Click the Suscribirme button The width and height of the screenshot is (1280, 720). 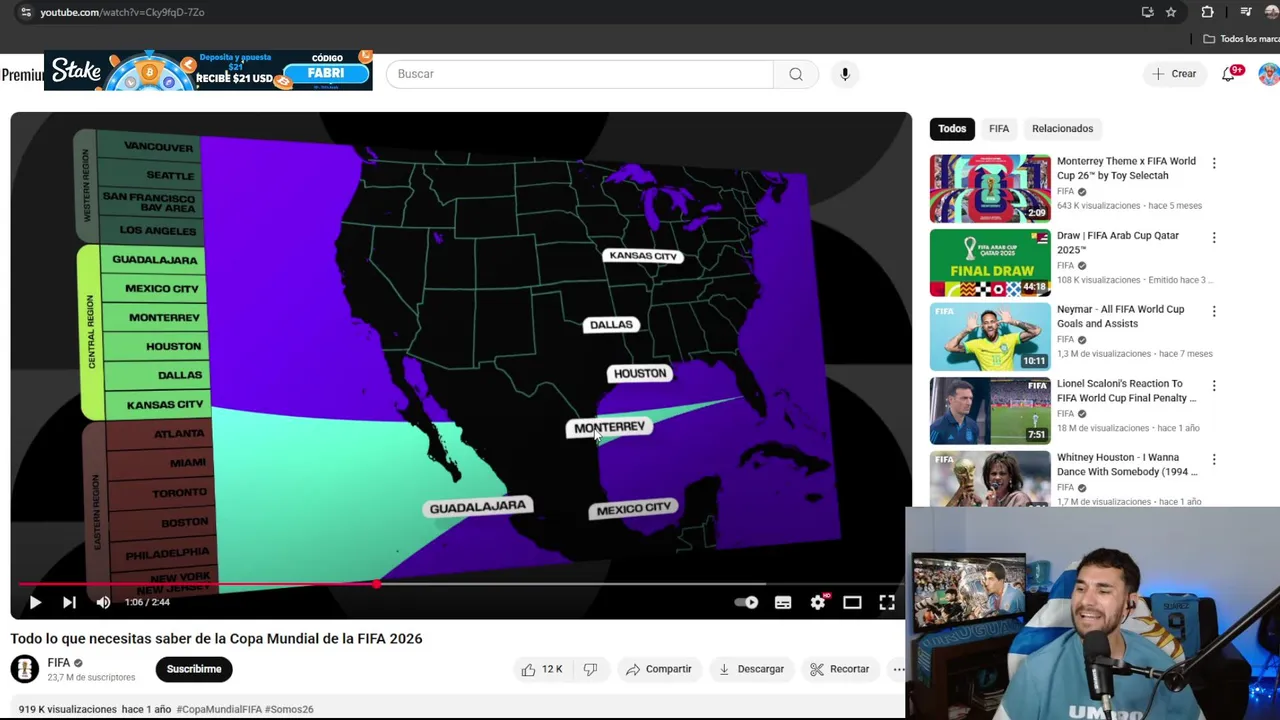(194, 669)
